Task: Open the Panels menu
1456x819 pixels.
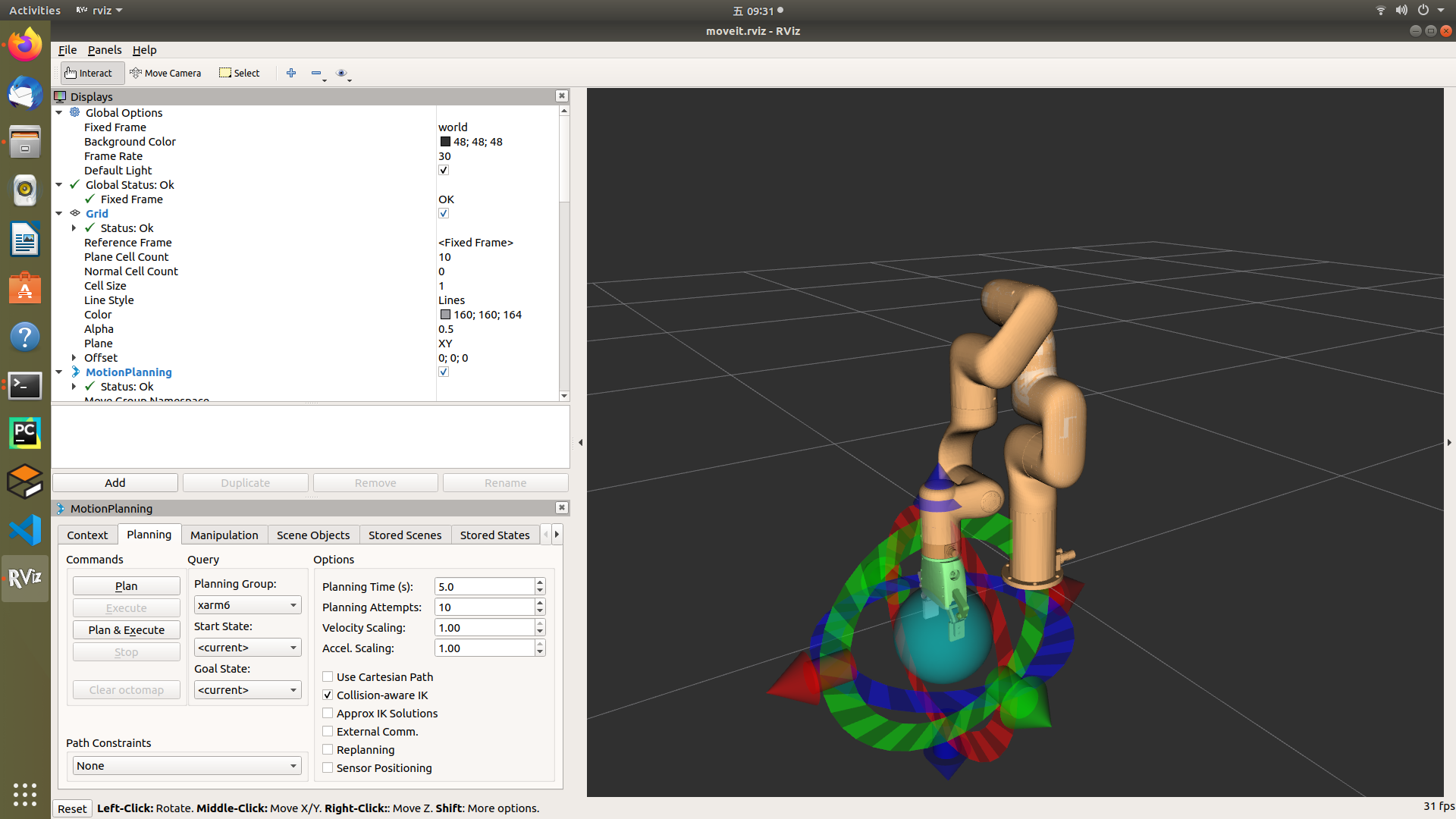Action: 105,50
